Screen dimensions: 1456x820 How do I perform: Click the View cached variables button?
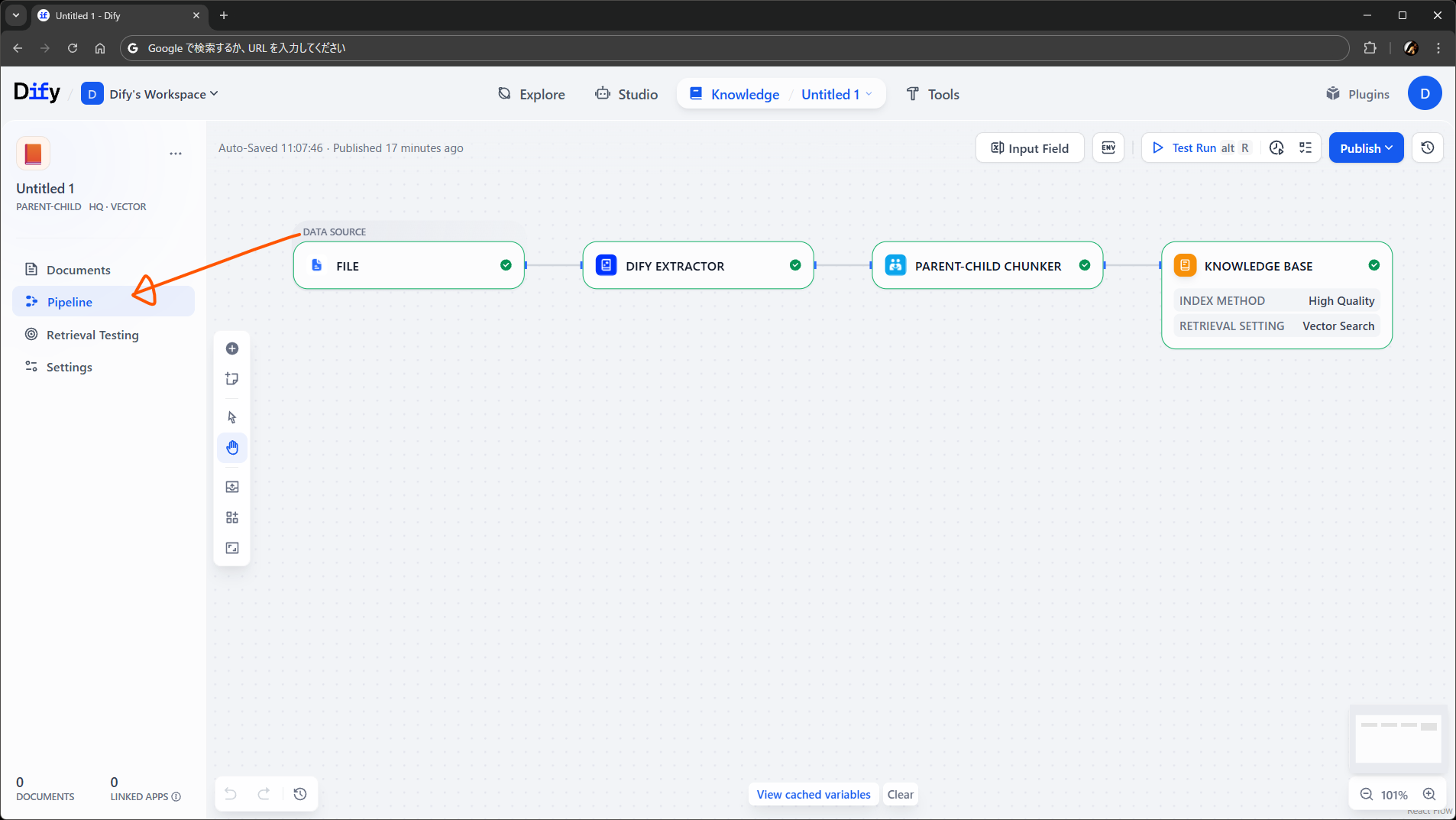tap(813, 795)
